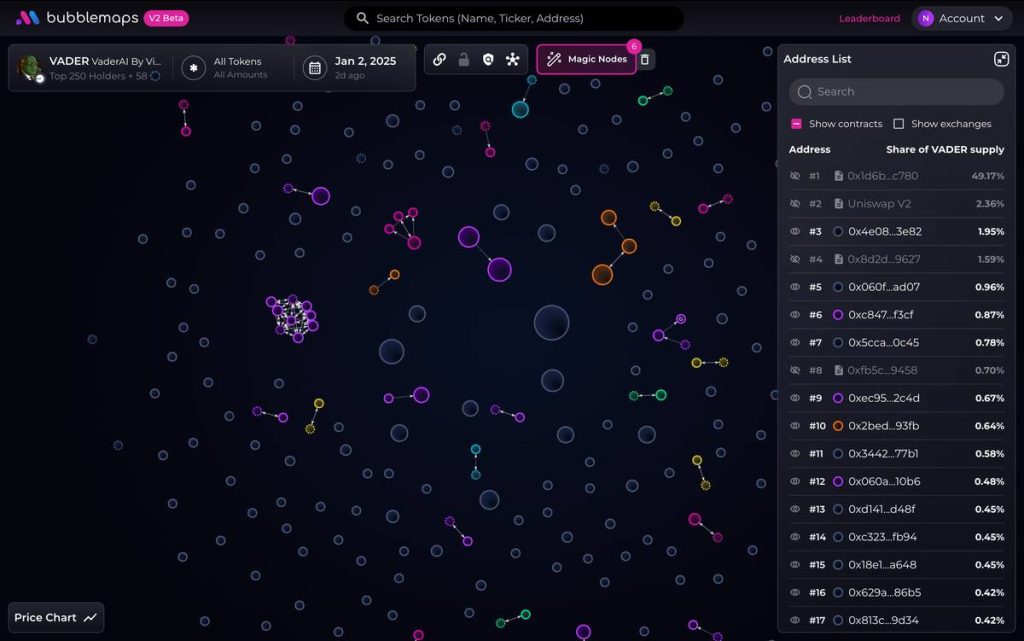The width and height of the screenshot is (1024, 641).
Task: Click the All Tokens asterisk icon
Action: (x=193, y=68)
